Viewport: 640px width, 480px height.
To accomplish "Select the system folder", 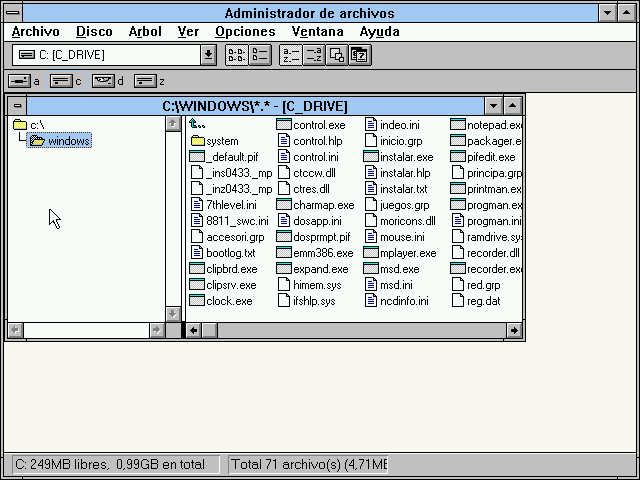I will [215, 141].
